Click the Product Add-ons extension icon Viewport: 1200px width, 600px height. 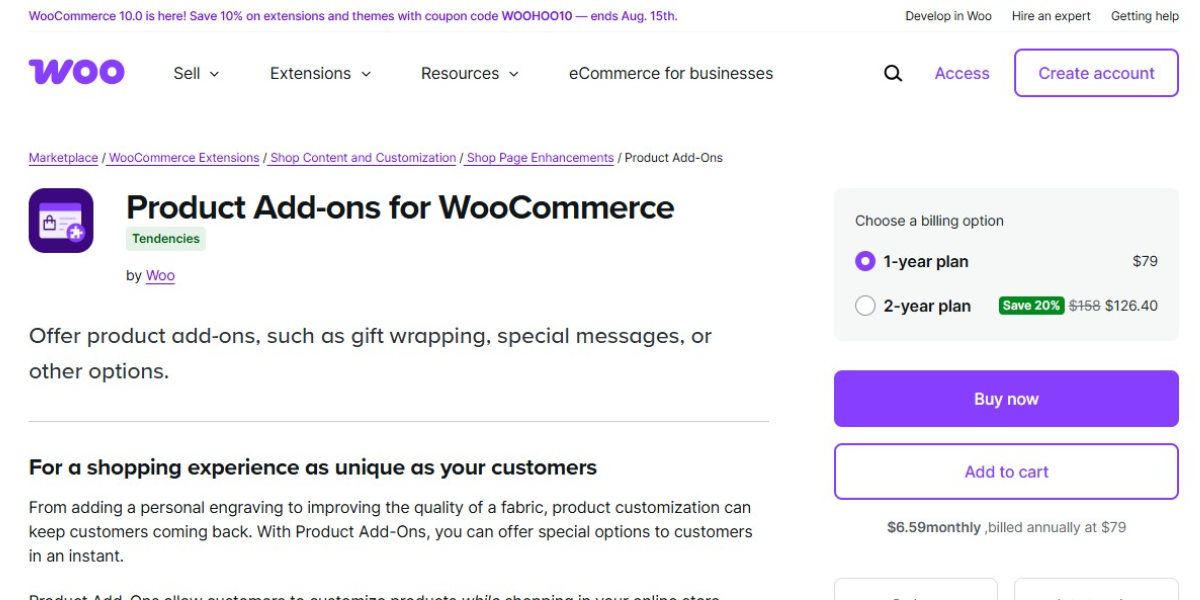tap(61, 220)
